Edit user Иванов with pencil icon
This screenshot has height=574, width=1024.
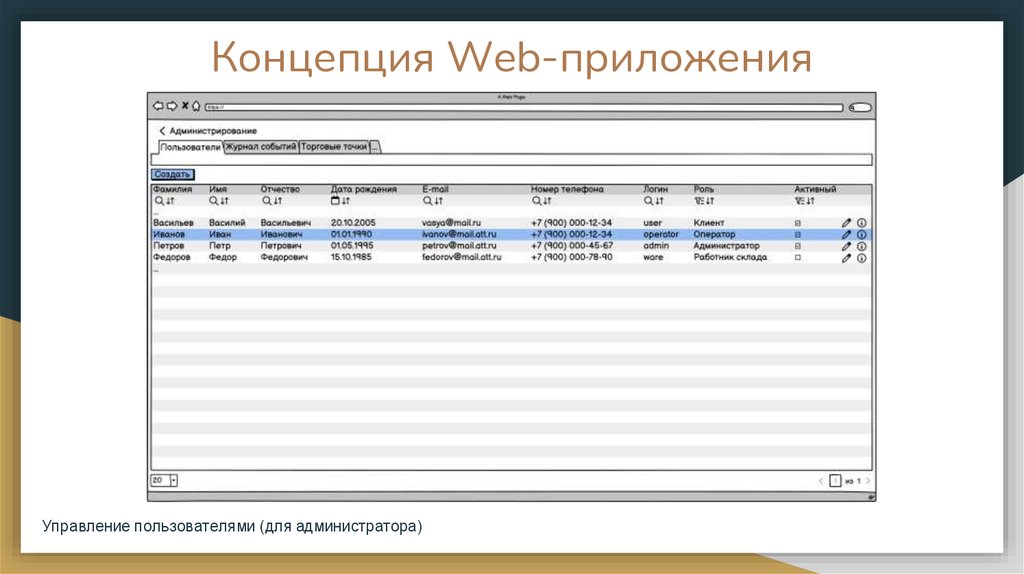pos(846,234)
